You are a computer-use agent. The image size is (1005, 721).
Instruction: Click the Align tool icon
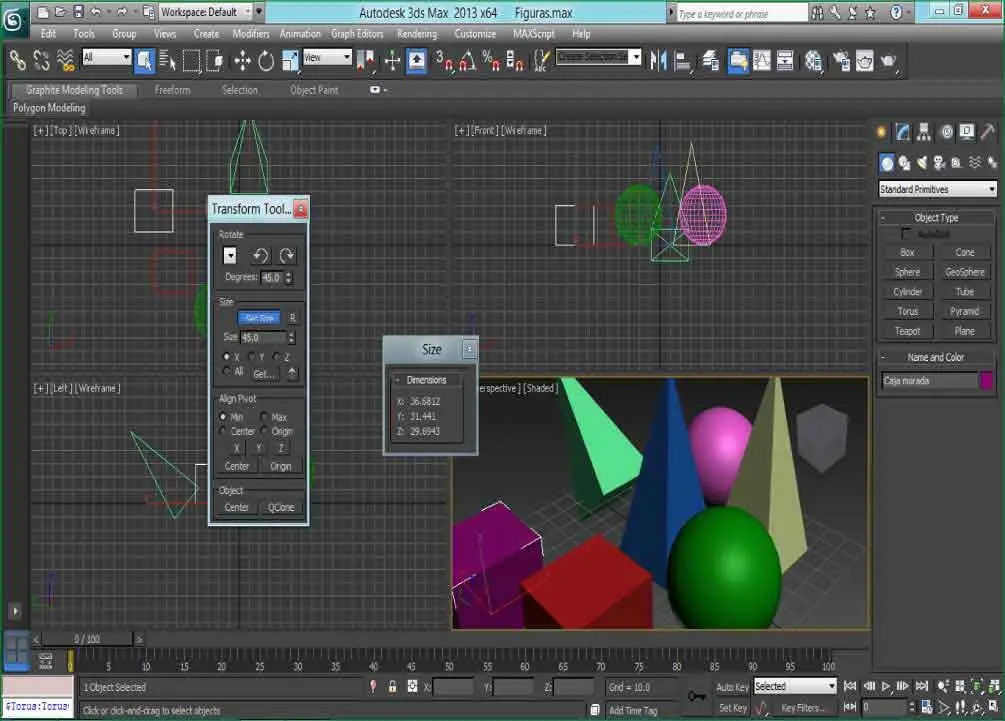click(683, 61)
